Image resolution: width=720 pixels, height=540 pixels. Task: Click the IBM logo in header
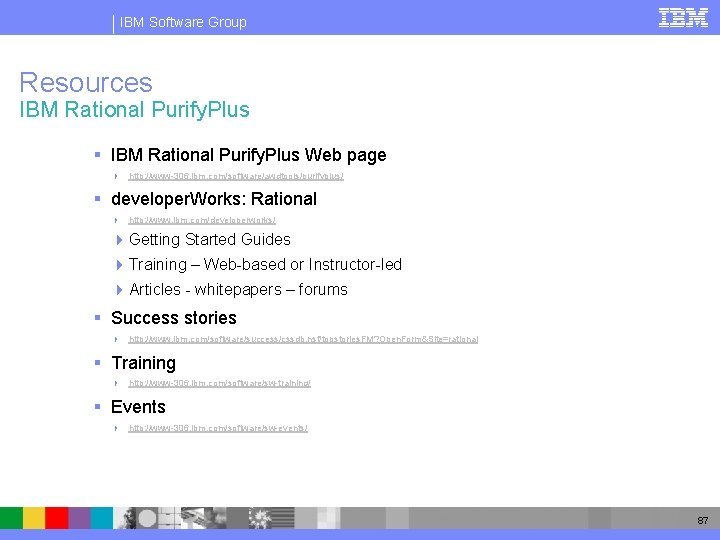(683, 17)
